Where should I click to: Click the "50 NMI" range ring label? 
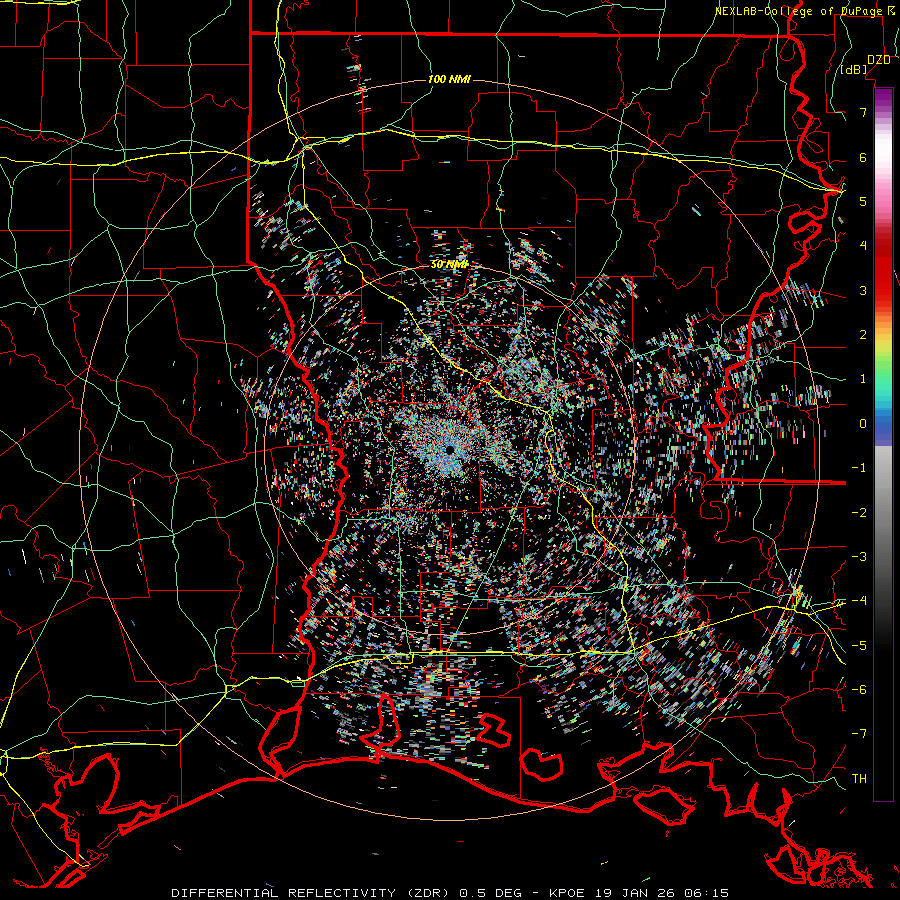pyautogui.click(x=449, y=264)
